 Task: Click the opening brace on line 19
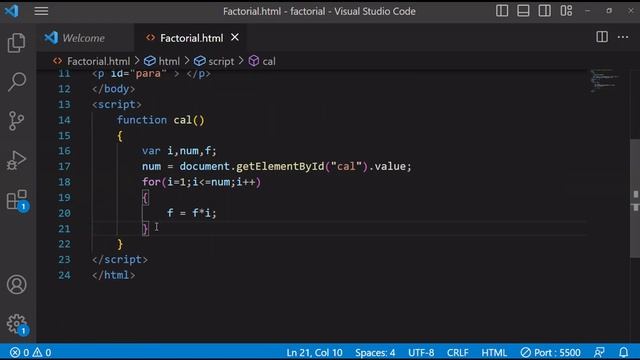pos(145,198)
